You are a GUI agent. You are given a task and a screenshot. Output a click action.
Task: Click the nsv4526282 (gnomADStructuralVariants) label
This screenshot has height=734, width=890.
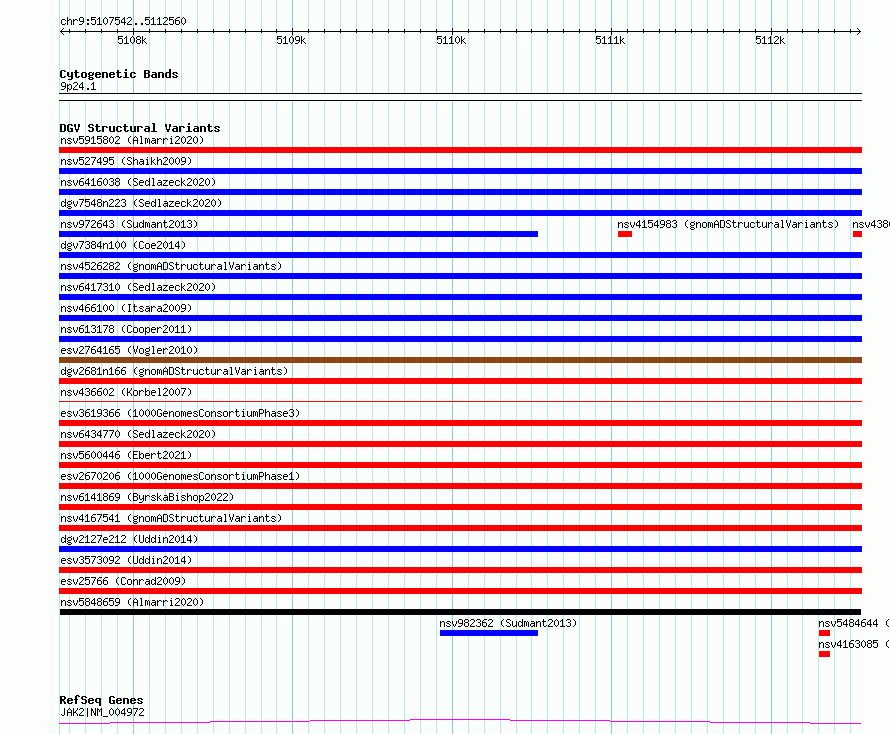[x=171, y=266]
